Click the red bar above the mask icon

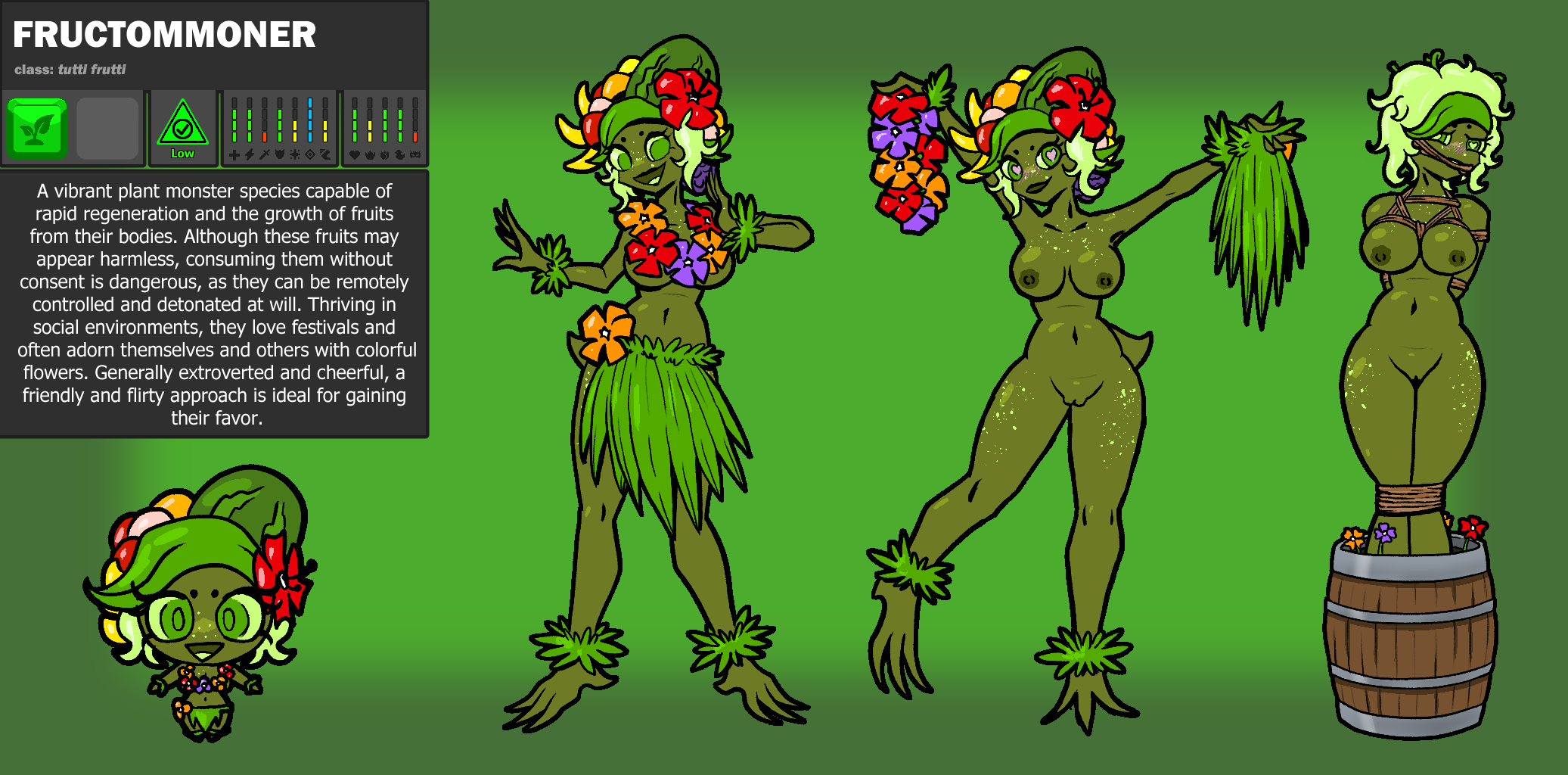(415, 137)
